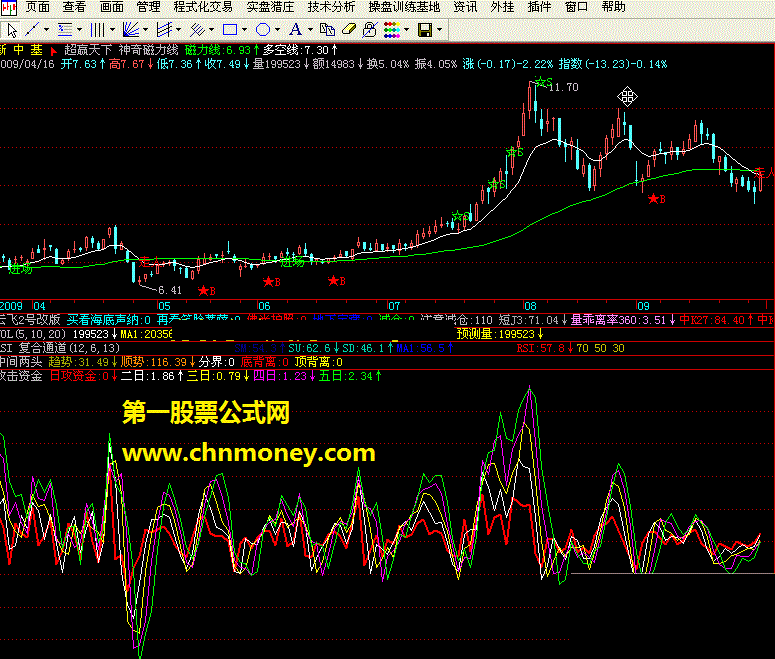Open the 窗口 menu
This screenshot has width=775, height=659.
click(576, 7)
